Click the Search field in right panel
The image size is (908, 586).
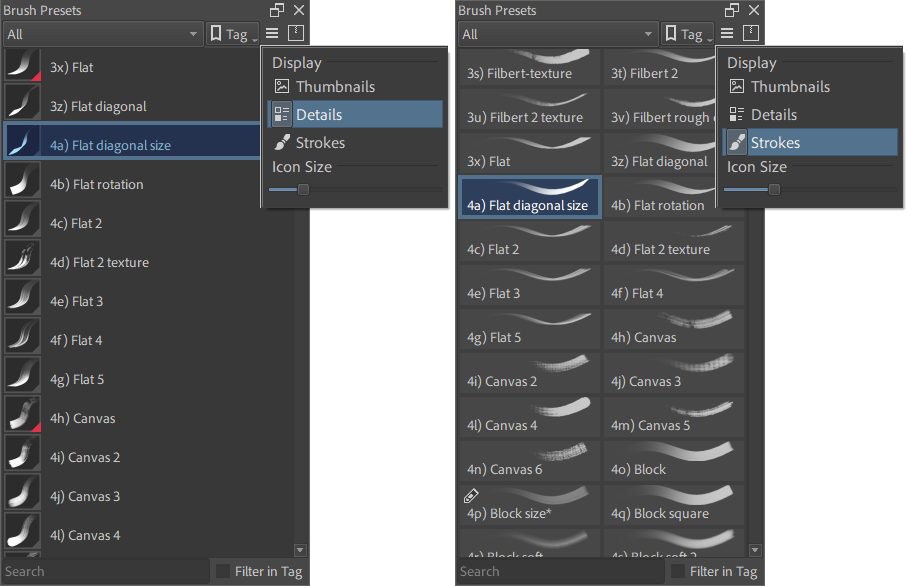(x=560, y=571)
